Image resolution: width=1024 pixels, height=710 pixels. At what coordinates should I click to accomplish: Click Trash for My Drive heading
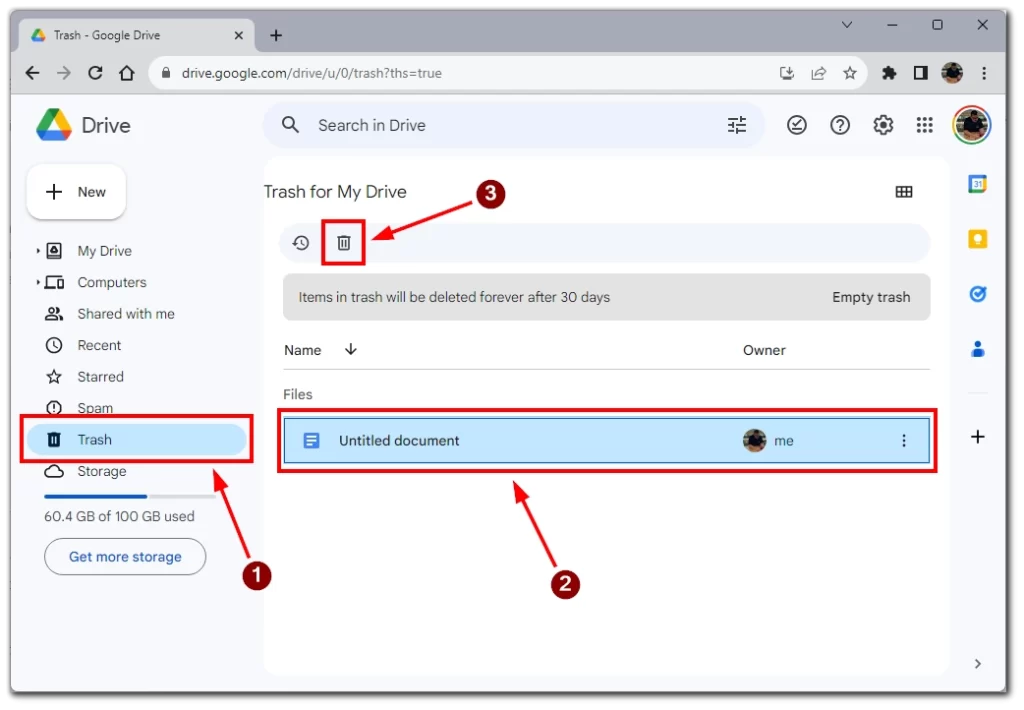(x=335, y=191)
